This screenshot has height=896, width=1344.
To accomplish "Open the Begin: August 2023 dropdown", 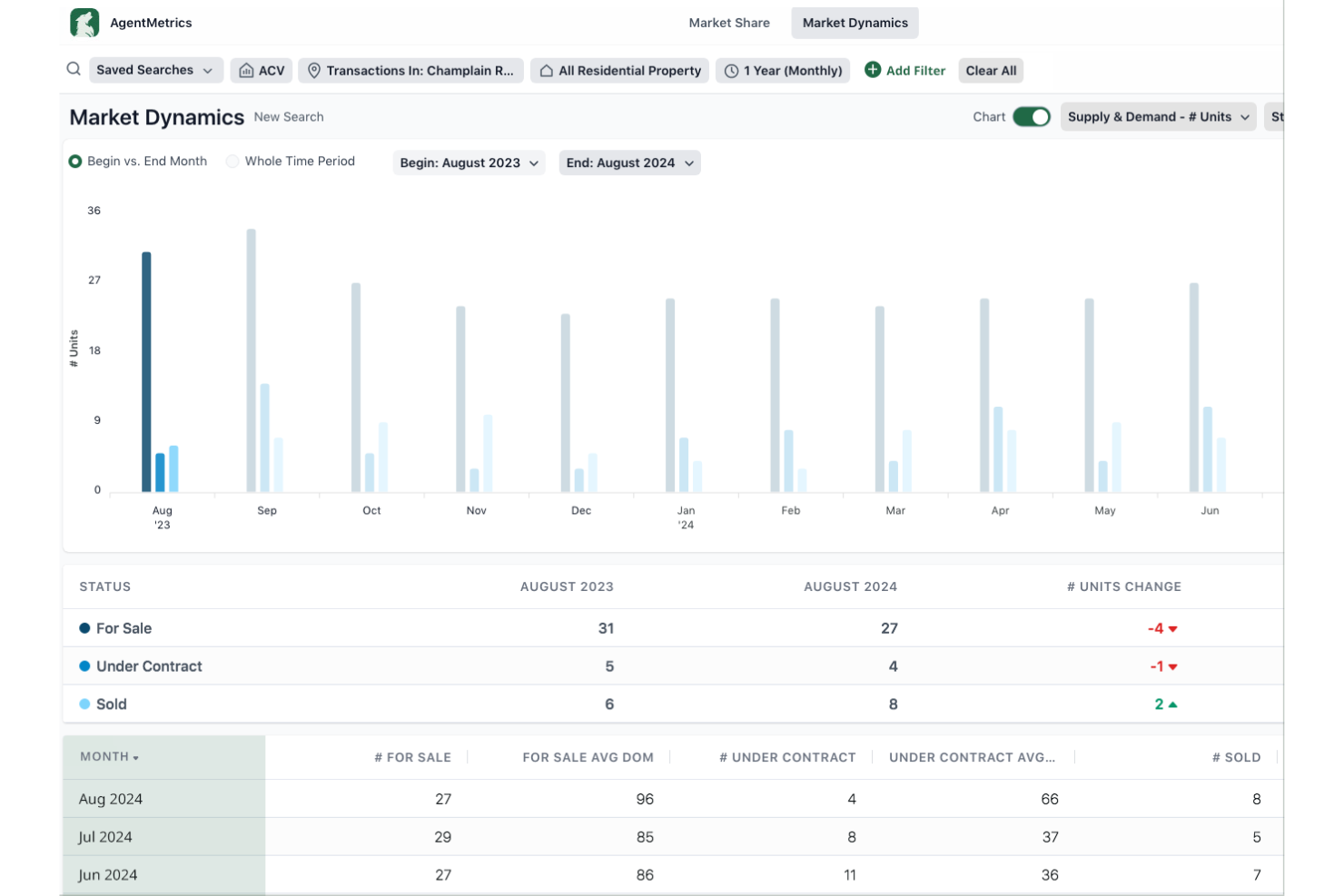I will (x=469, y=162).
